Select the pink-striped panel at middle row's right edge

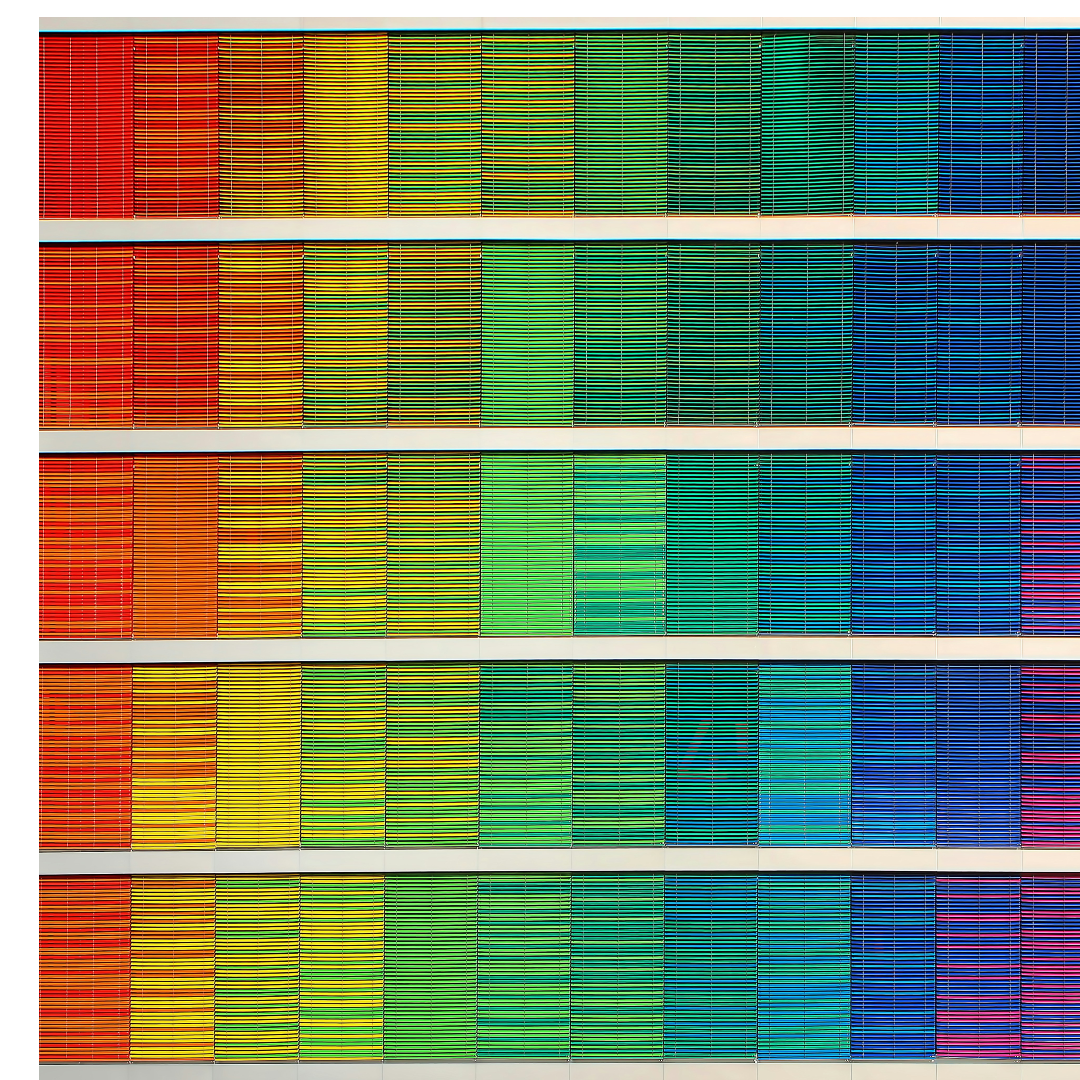pyautogui.click(x=1050, y=545)
